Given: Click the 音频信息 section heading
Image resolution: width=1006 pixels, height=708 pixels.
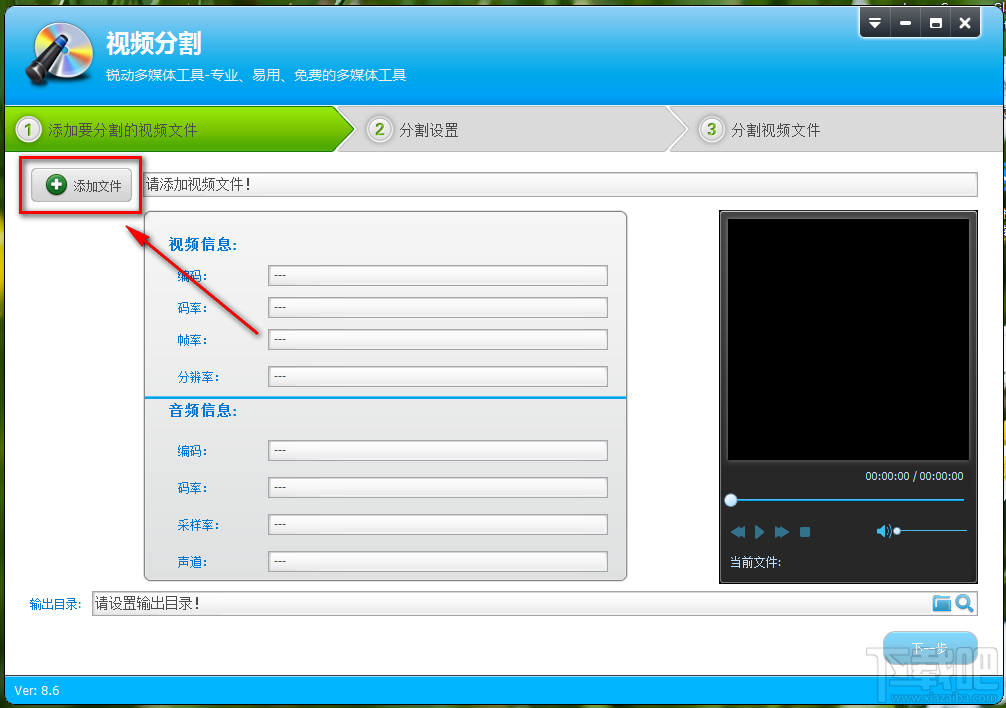Looking at the screenshot, I should 203,410.
